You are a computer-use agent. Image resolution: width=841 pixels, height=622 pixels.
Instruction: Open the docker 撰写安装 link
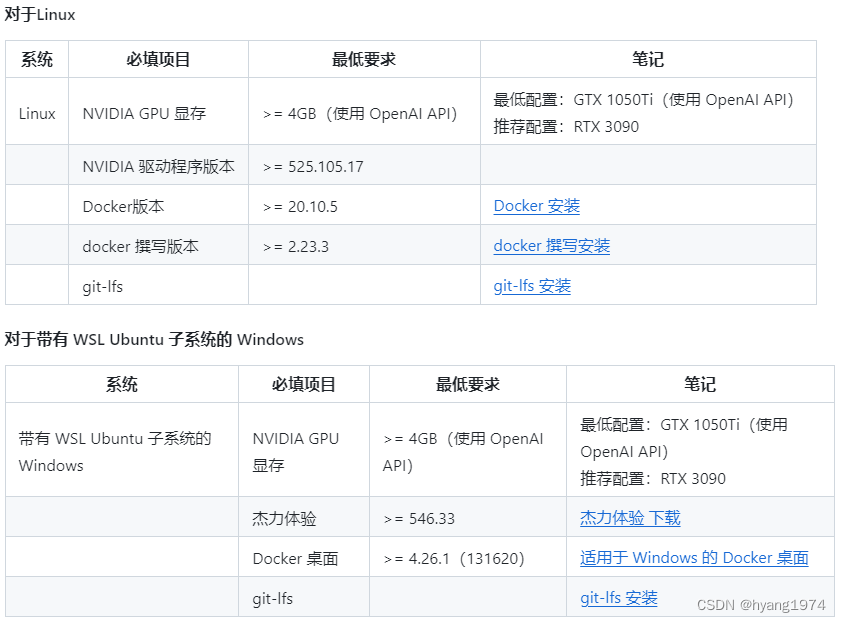[551, 246]
